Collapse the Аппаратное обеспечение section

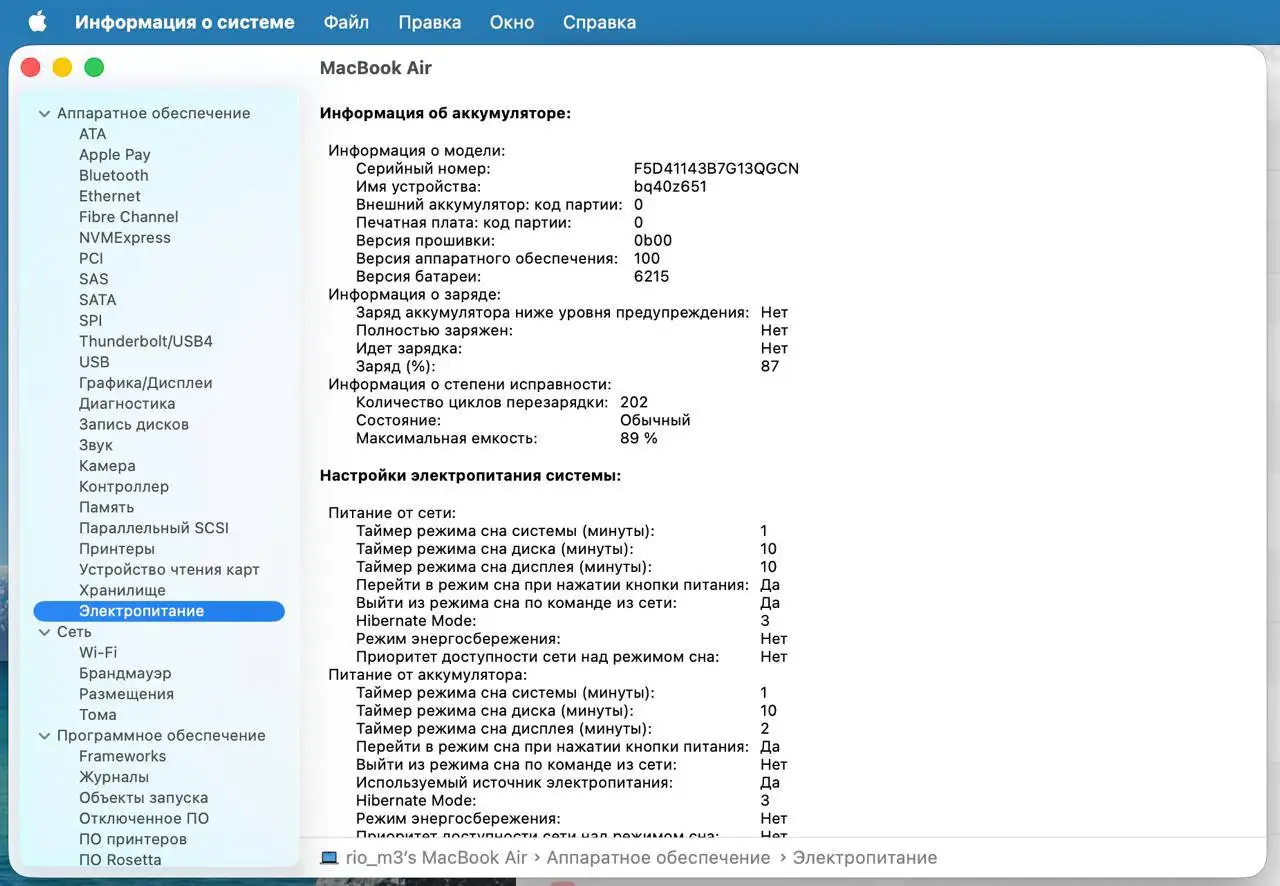point(44,114)
